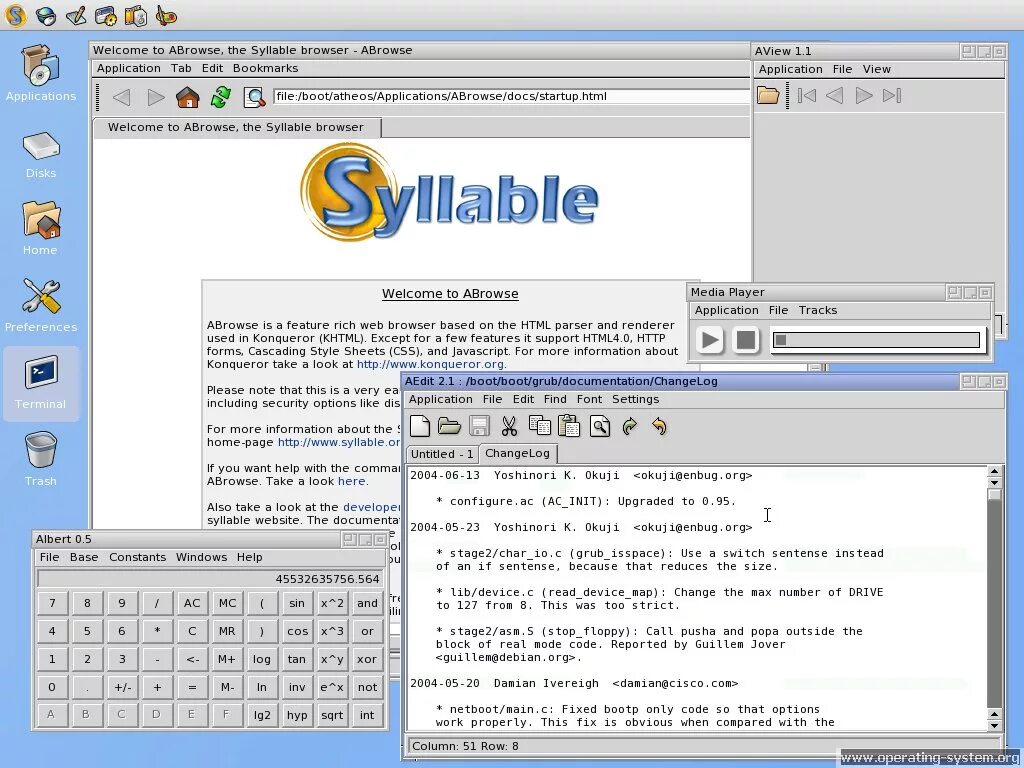The image size is (1024, 768).
Task: Follow the syllable.org home-page link
Action: [340, 442]
